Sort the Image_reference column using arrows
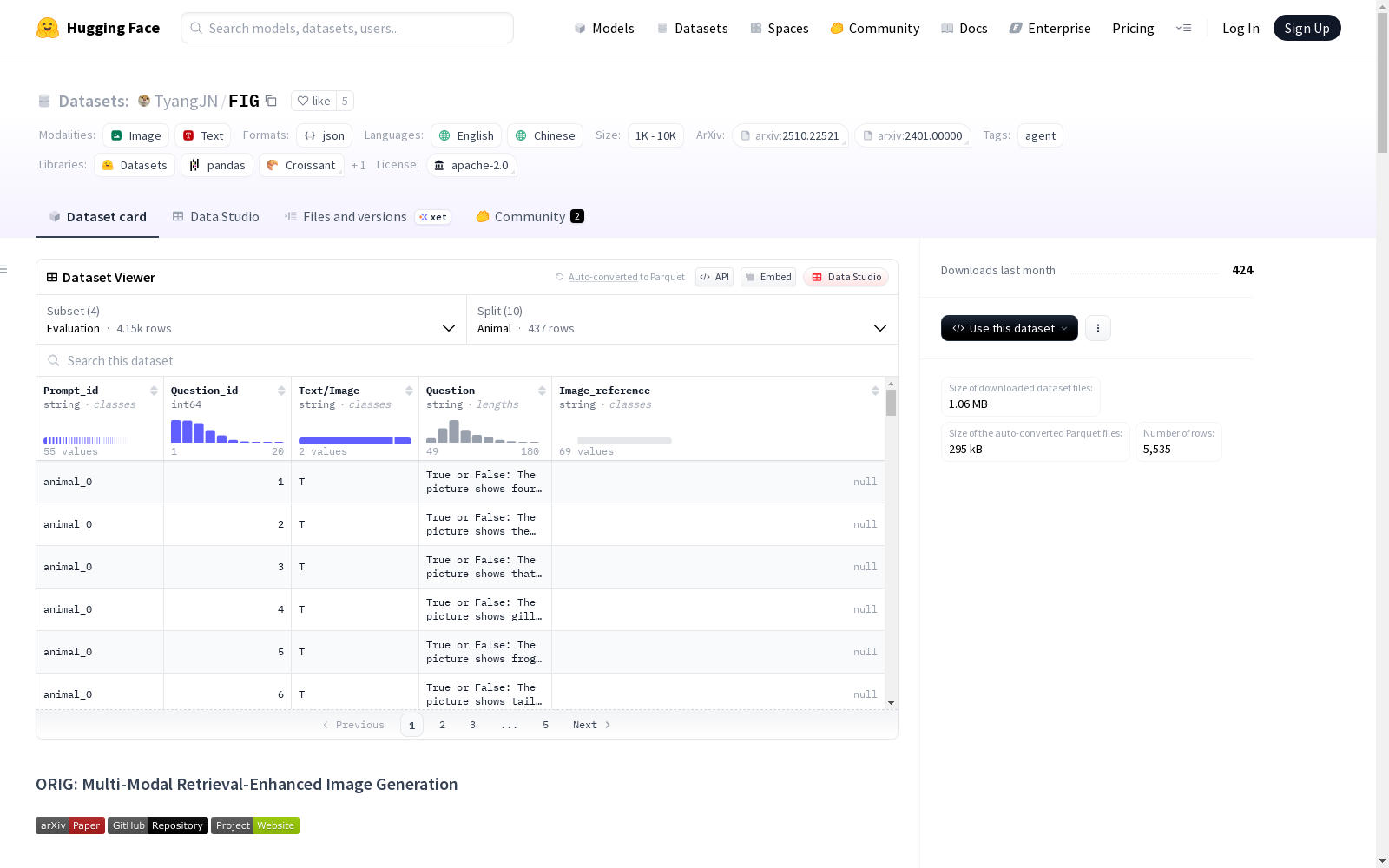Screen dimensions: 1389x868 pyautogui.click(x=875, y=391)
